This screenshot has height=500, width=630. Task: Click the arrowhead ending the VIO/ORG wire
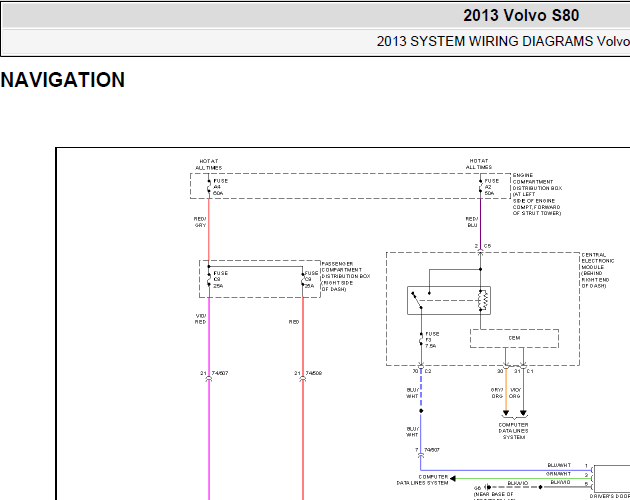523,413
